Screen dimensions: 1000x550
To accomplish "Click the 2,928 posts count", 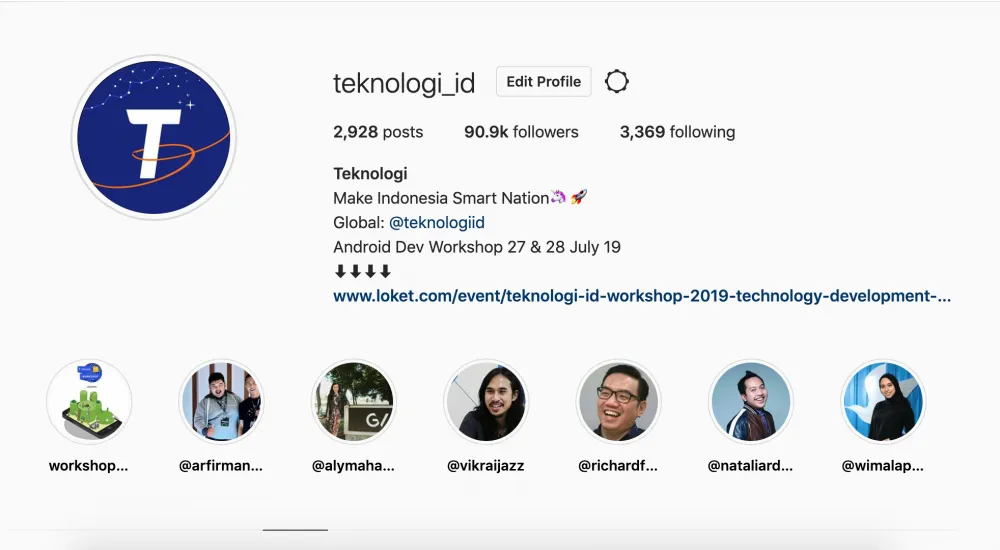I will tap(378, 132).
